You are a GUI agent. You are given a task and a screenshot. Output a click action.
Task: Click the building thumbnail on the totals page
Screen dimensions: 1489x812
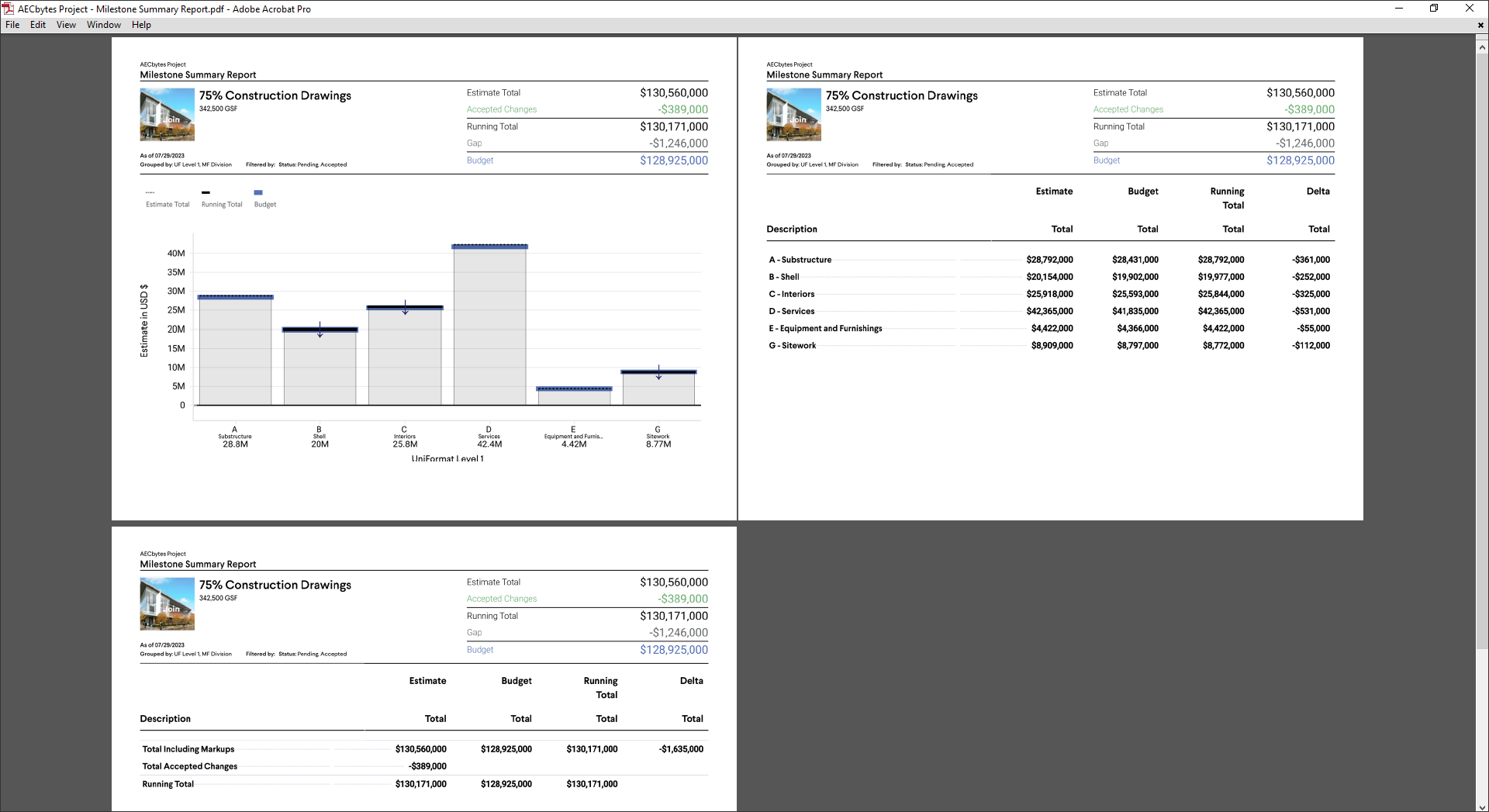click(x=167, y=603)
